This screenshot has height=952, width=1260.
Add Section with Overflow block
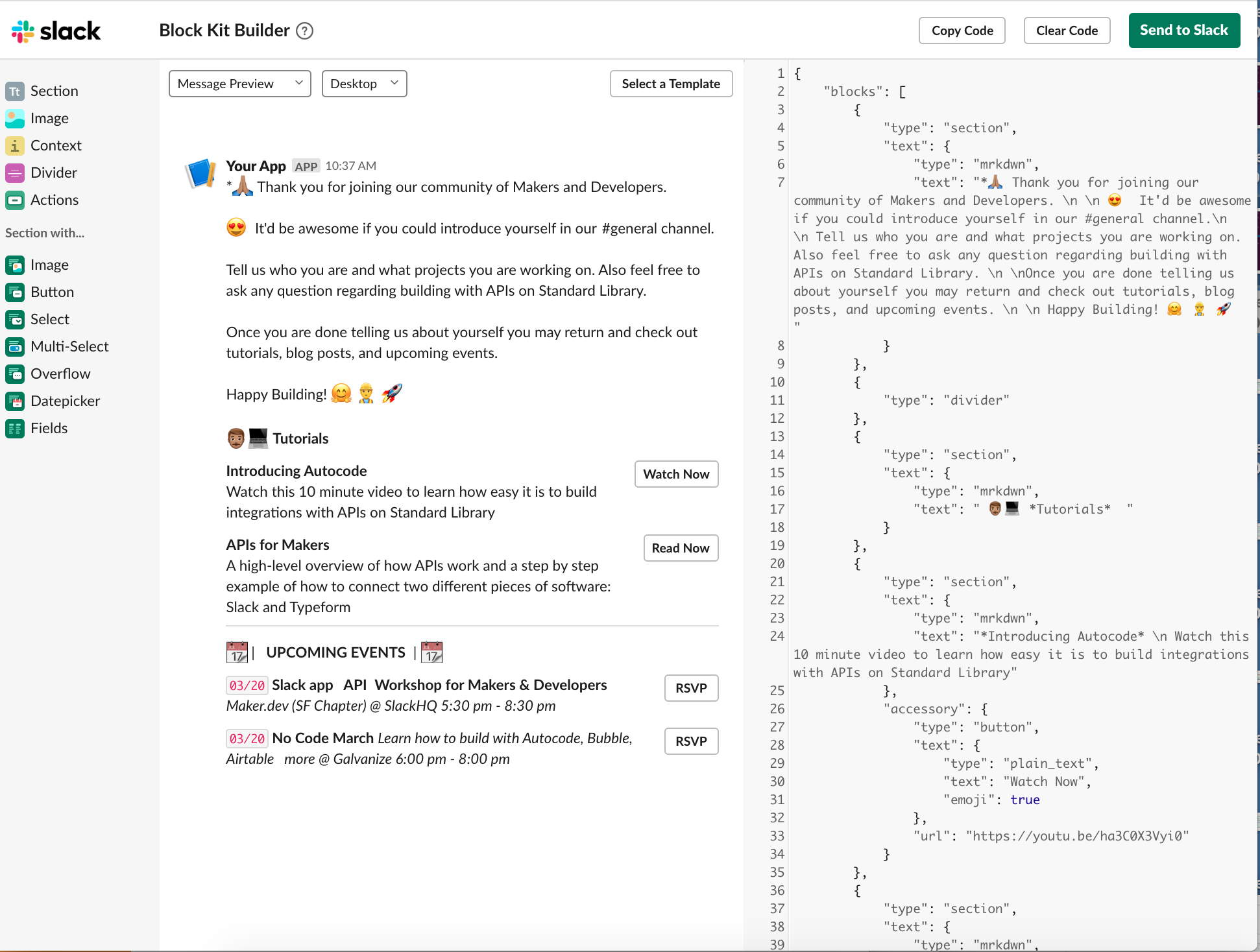click(60, 374)
